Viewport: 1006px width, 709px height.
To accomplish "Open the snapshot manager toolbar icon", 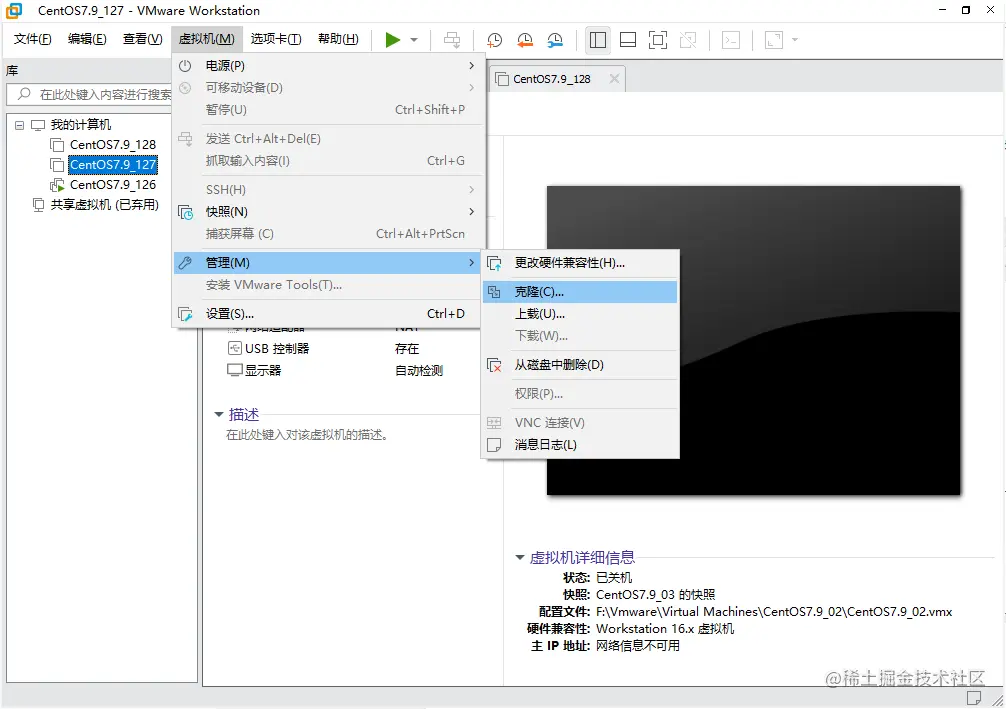I will click(555, 40).
